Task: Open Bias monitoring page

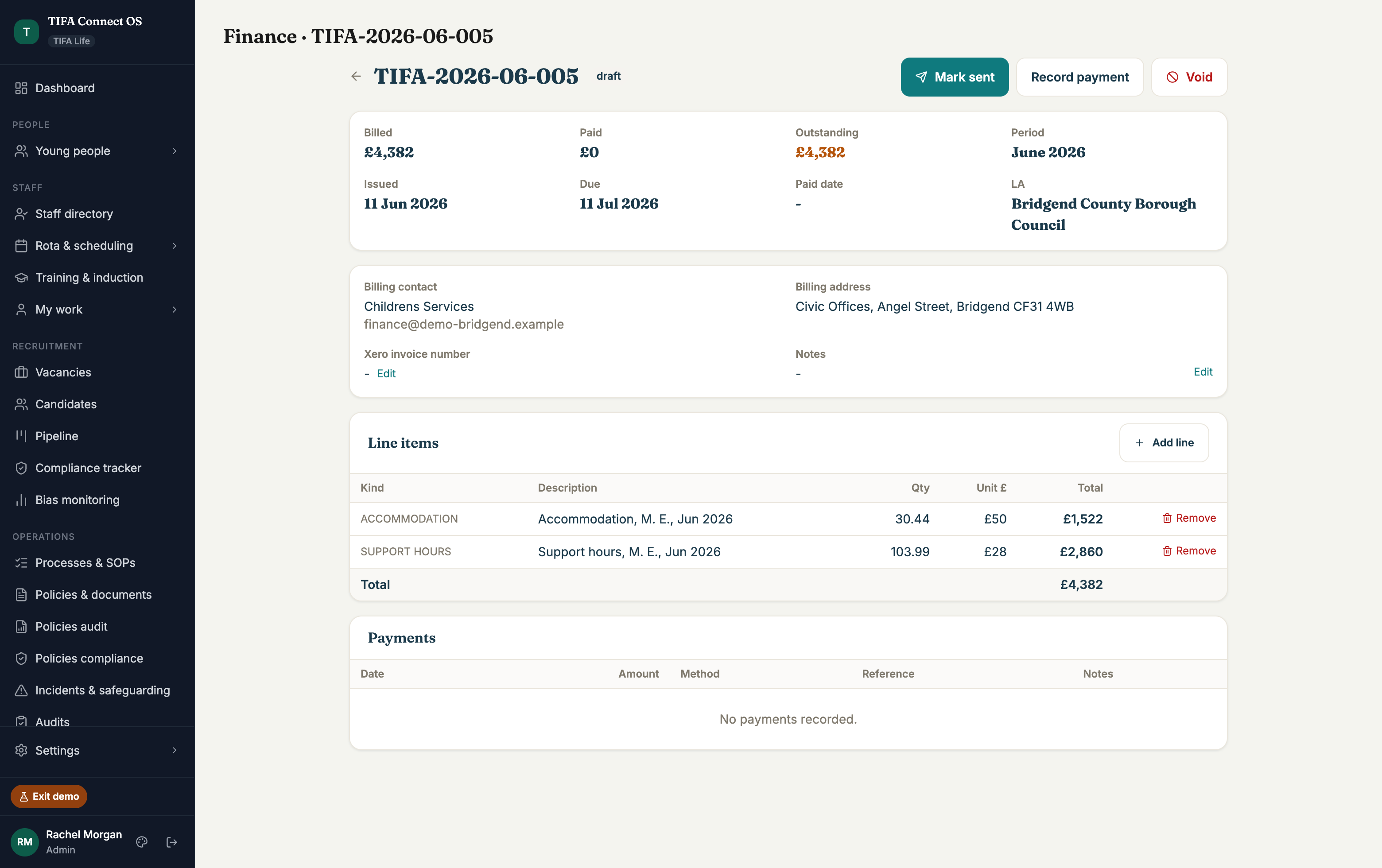Action: click(x=97, y=500)
